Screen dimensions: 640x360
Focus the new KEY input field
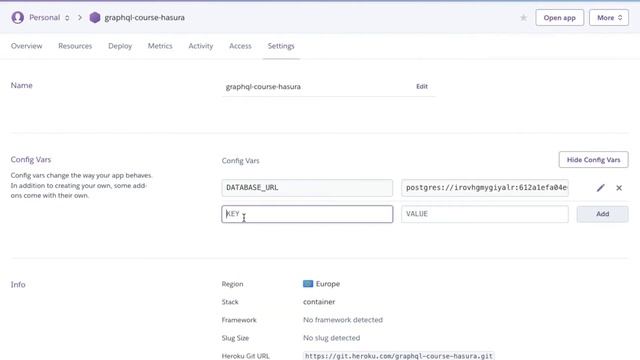(307, 214)
